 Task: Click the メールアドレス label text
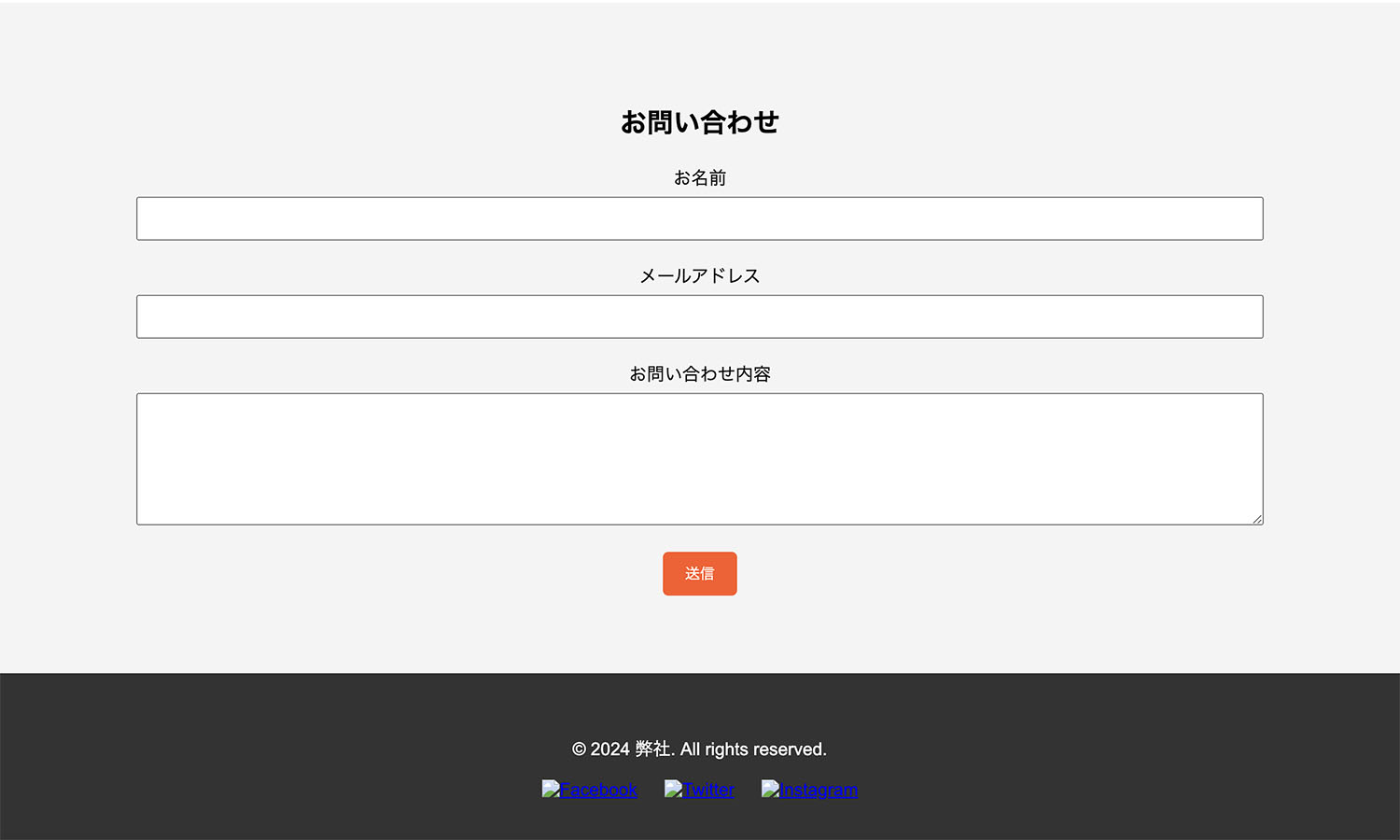pyautogui.click(x=700, y=275)
